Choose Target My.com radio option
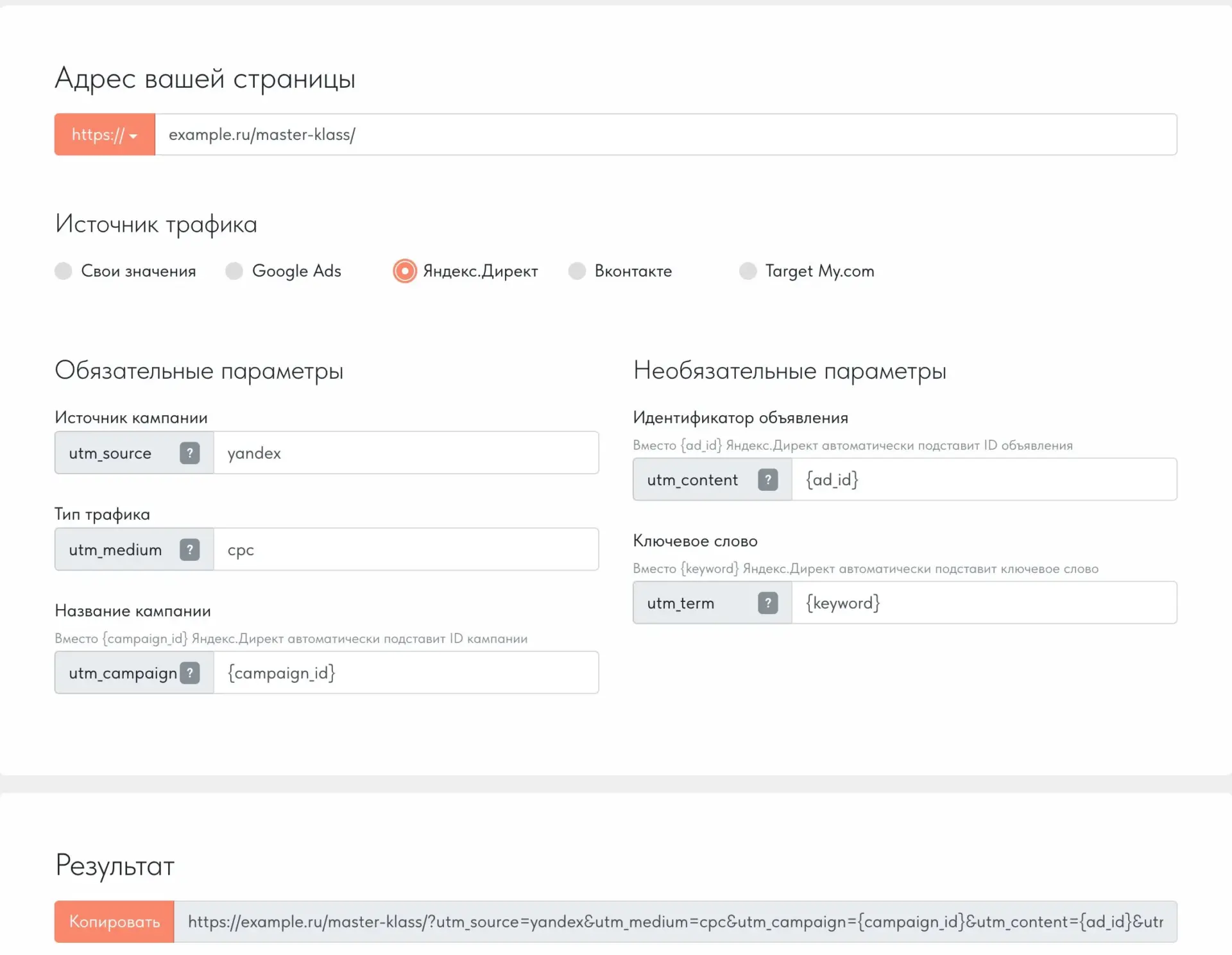The height and width of the screenshot is (955, 1232). pyautogui.click(x=748, y=271)
